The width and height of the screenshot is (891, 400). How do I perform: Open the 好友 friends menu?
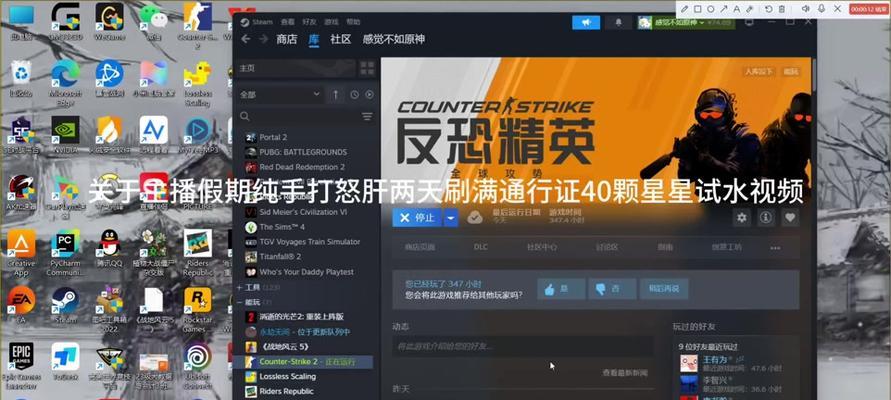click(309, 22)
